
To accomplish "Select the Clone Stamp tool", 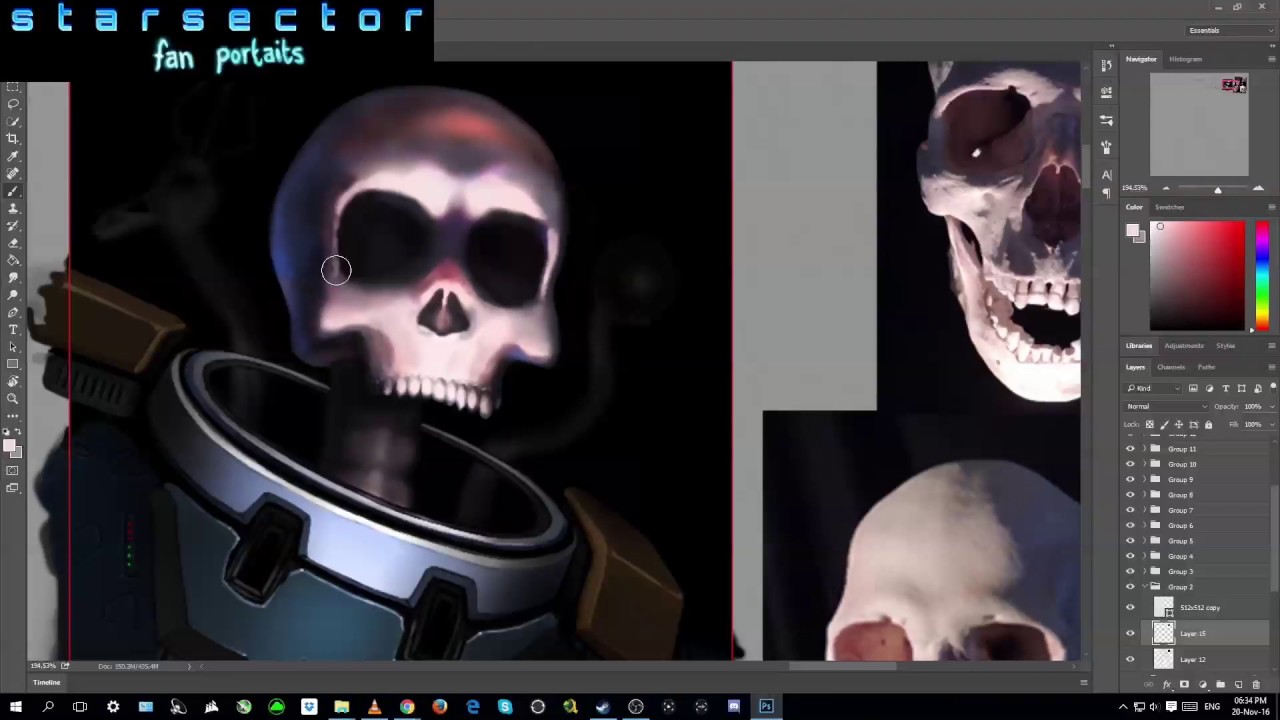I will click(x=13, y=208).
